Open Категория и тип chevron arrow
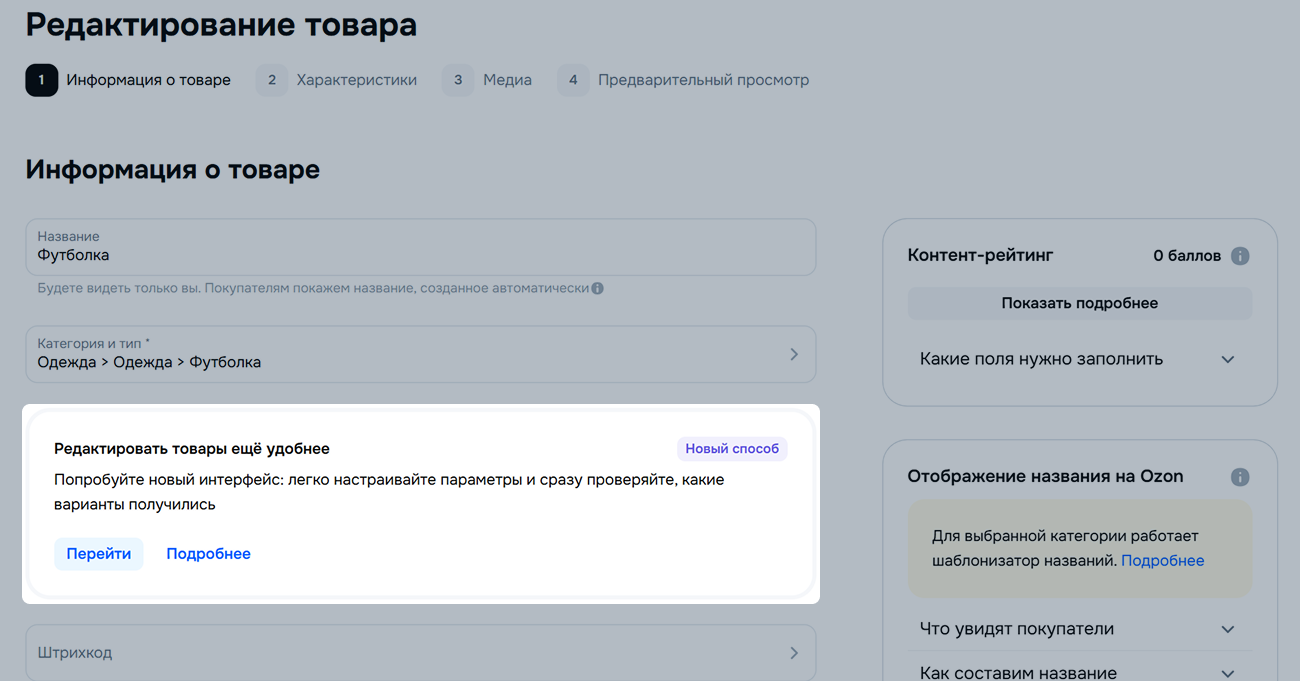This screenshot has height=681, width=1300. (794, 354)
